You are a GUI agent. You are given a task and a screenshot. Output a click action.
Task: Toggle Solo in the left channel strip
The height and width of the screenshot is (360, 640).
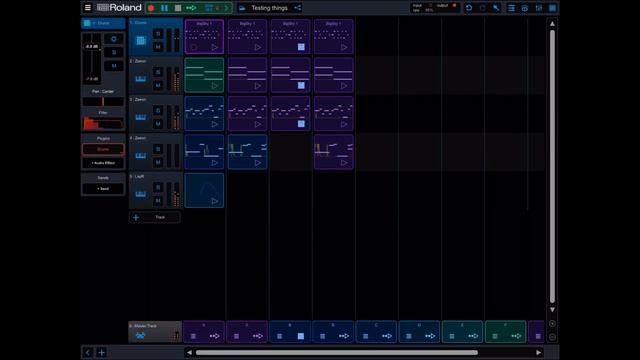pyautogui.click(x=114, y=52)
